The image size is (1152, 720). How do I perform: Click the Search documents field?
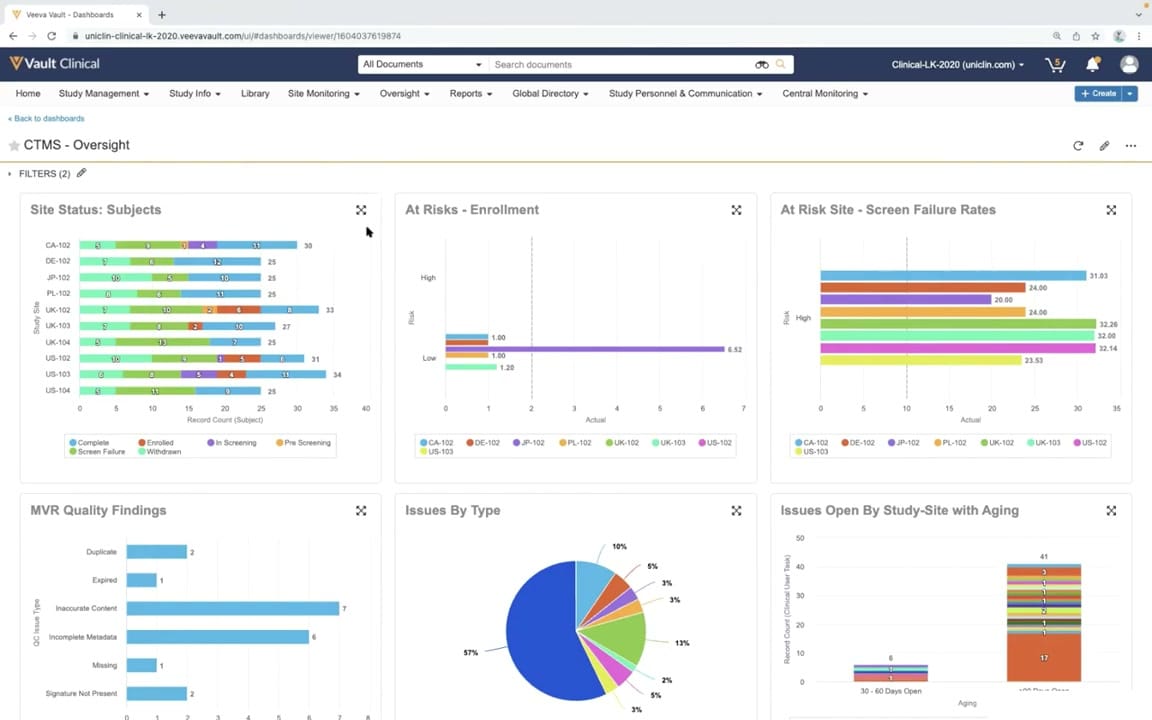click(x=621, y=65)
